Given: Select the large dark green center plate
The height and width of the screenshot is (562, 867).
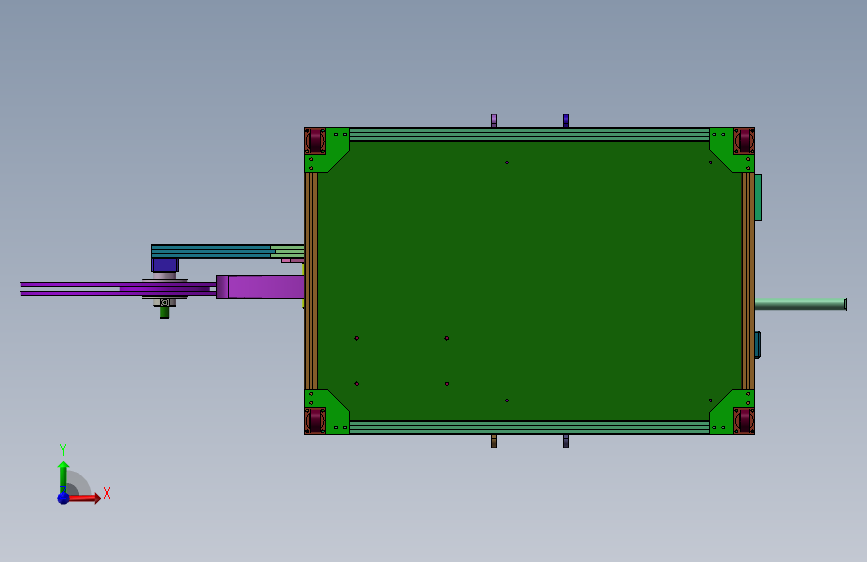Looking at the screenshot, I should coord(530,281).
